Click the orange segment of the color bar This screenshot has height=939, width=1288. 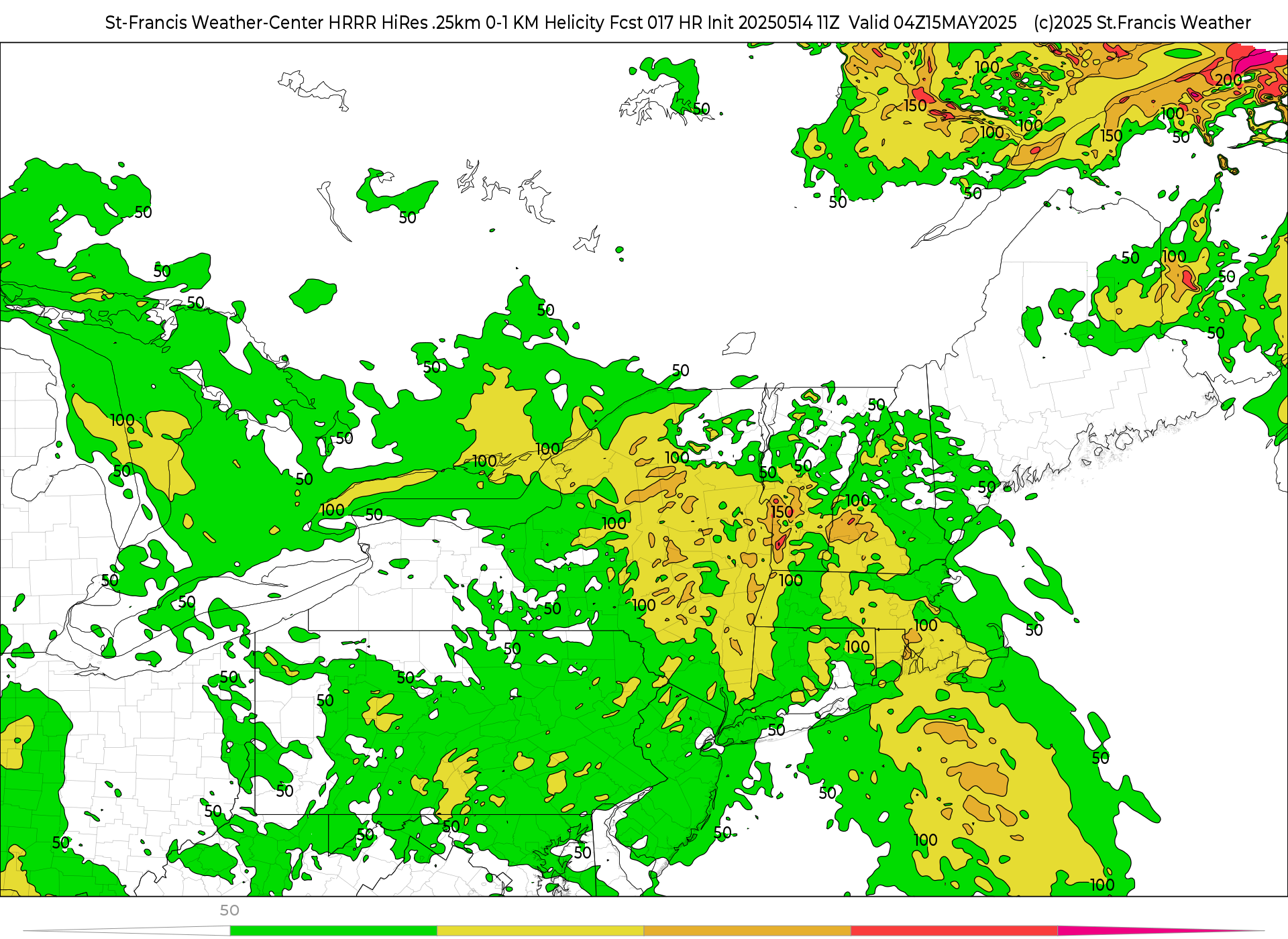[x=747, y=931]
